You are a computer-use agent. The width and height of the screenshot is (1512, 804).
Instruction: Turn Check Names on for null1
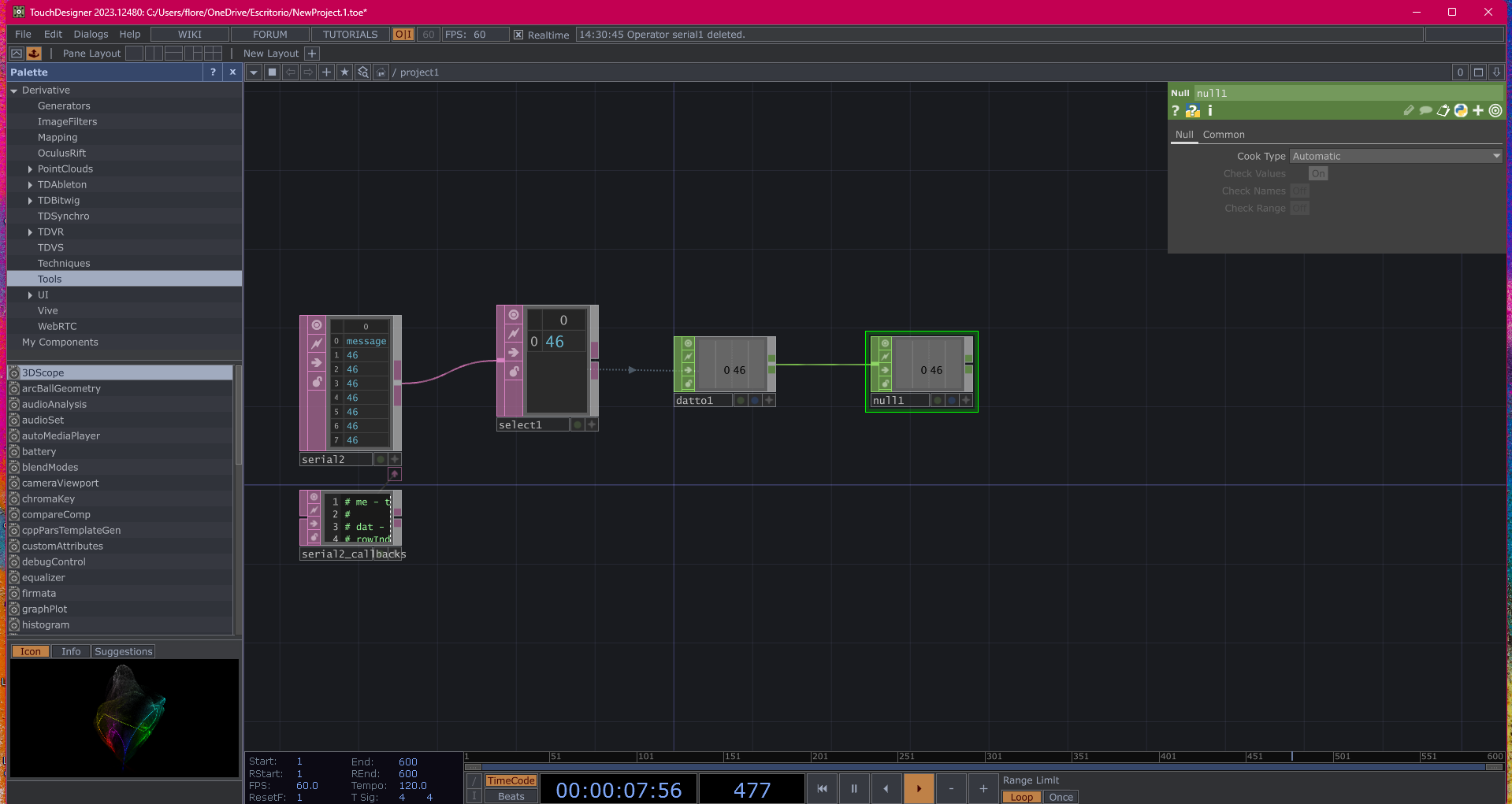coord(1299,191)
